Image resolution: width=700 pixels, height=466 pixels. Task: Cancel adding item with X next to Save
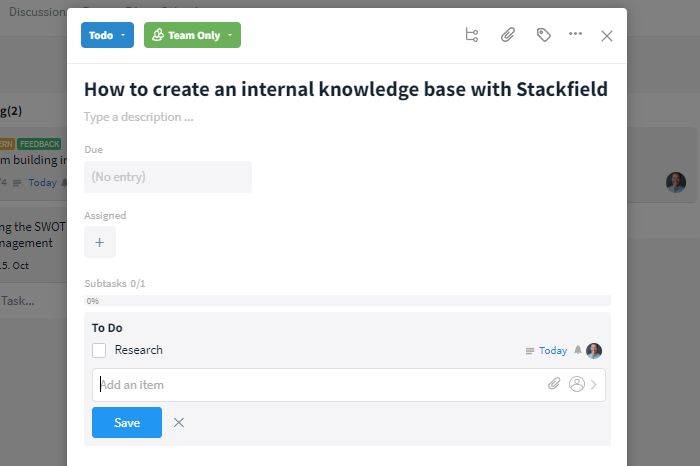[x=179, y=422]
